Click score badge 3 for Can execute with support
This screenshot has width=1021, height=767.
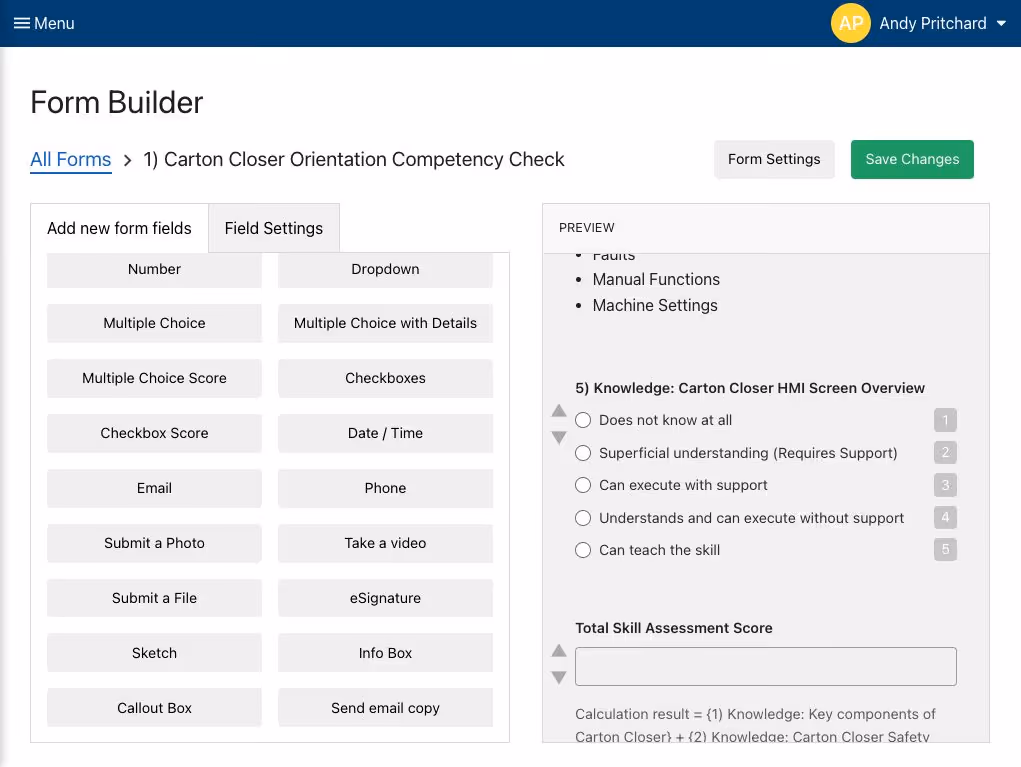pyautogui.click(x=945, y=485)
